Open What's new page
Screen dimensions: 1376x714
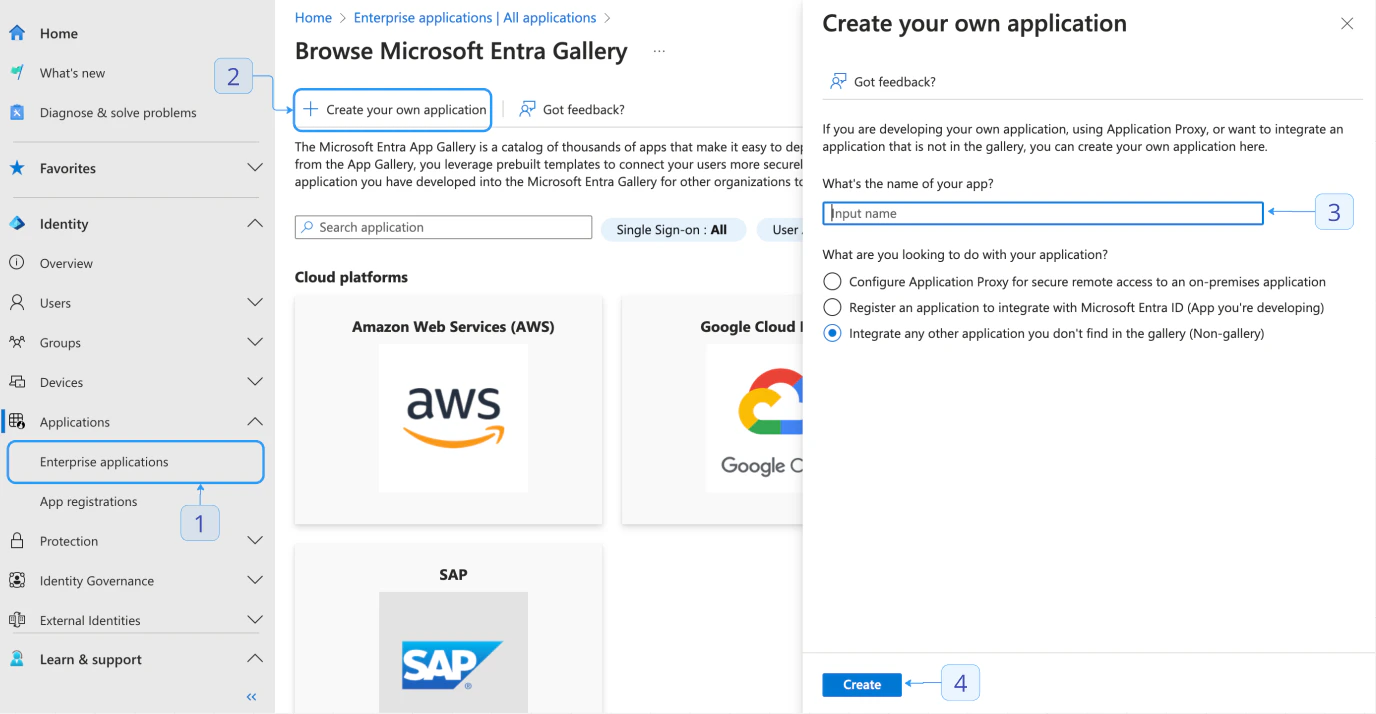coord(72,73)
